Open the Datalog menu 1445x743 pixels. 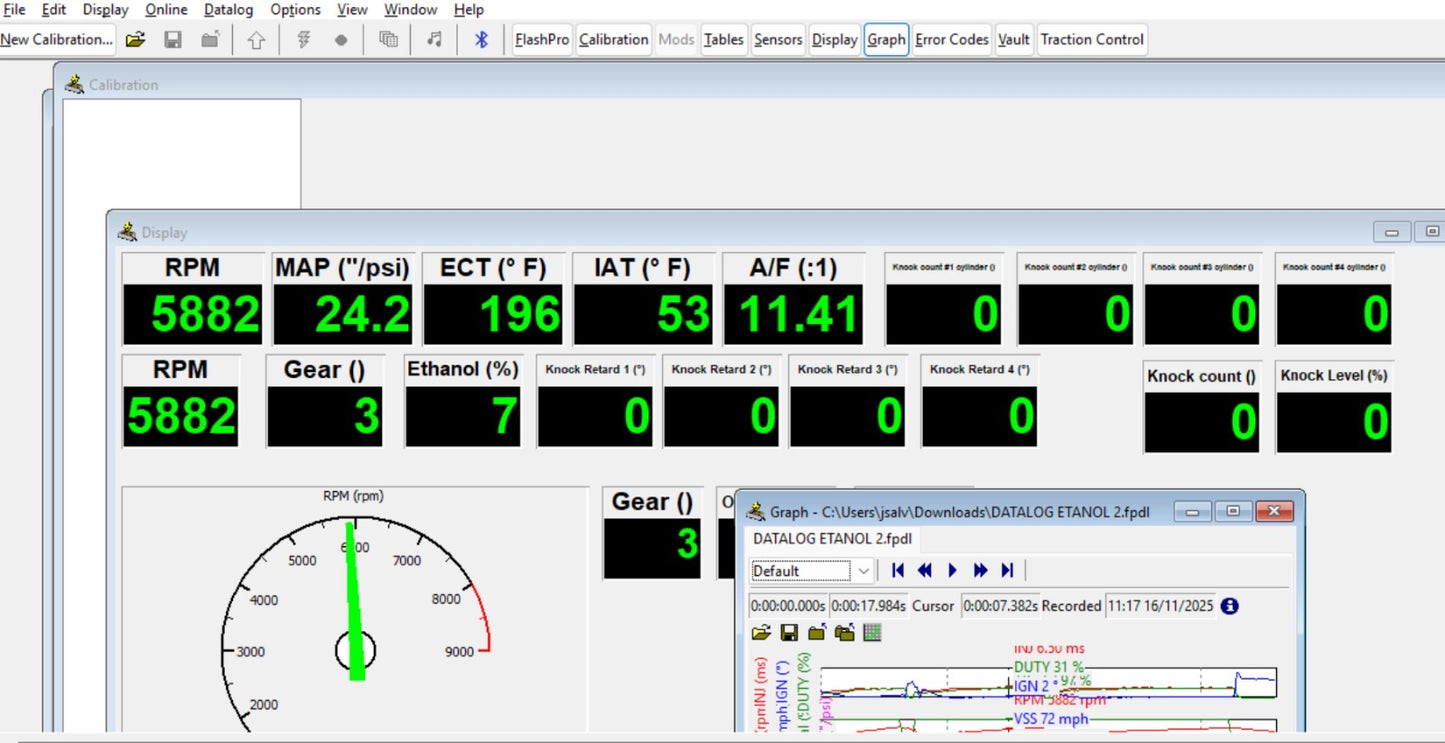228,10
